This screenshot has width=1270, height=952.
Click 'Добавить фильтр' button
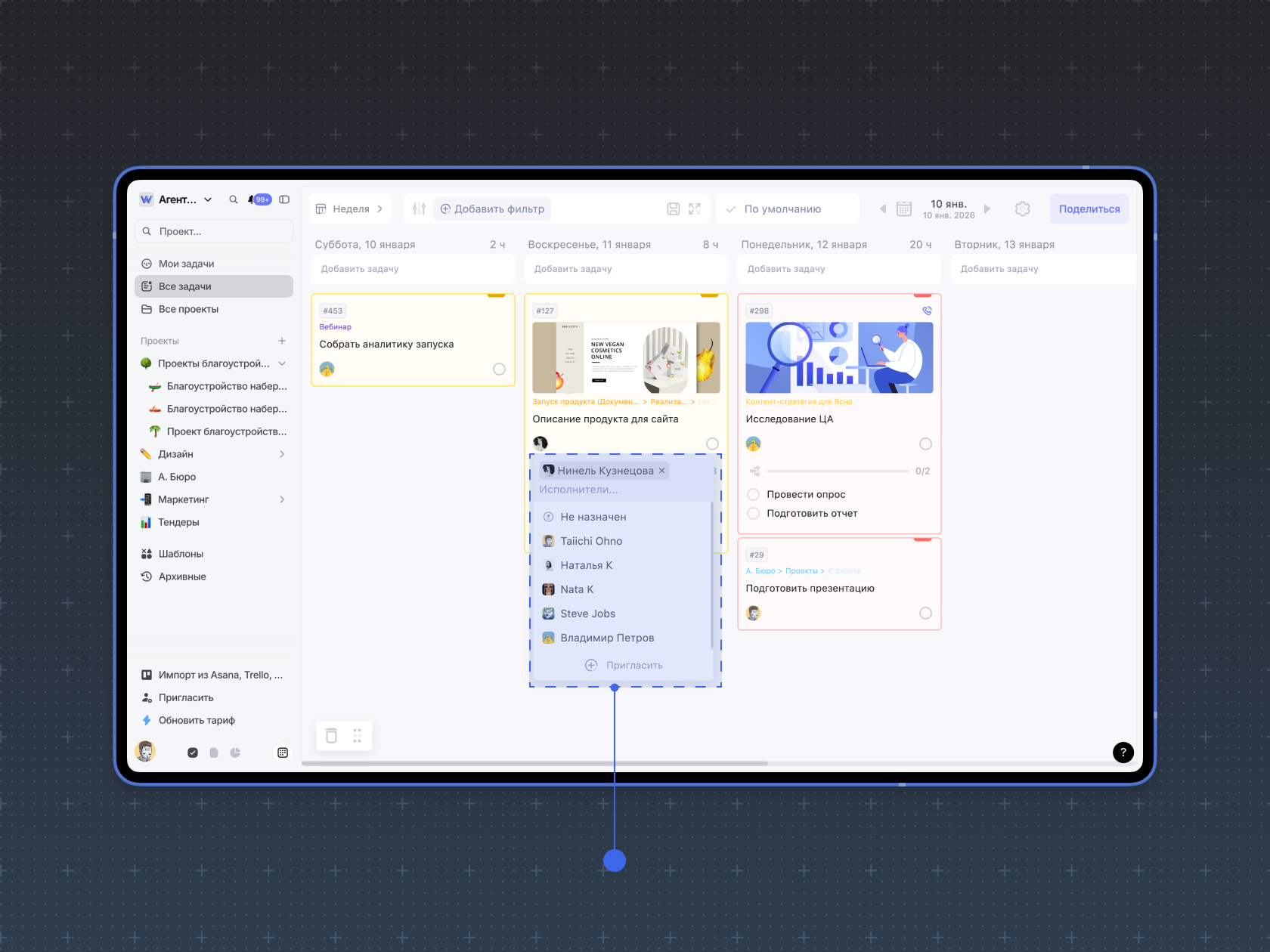click(492, 209)
